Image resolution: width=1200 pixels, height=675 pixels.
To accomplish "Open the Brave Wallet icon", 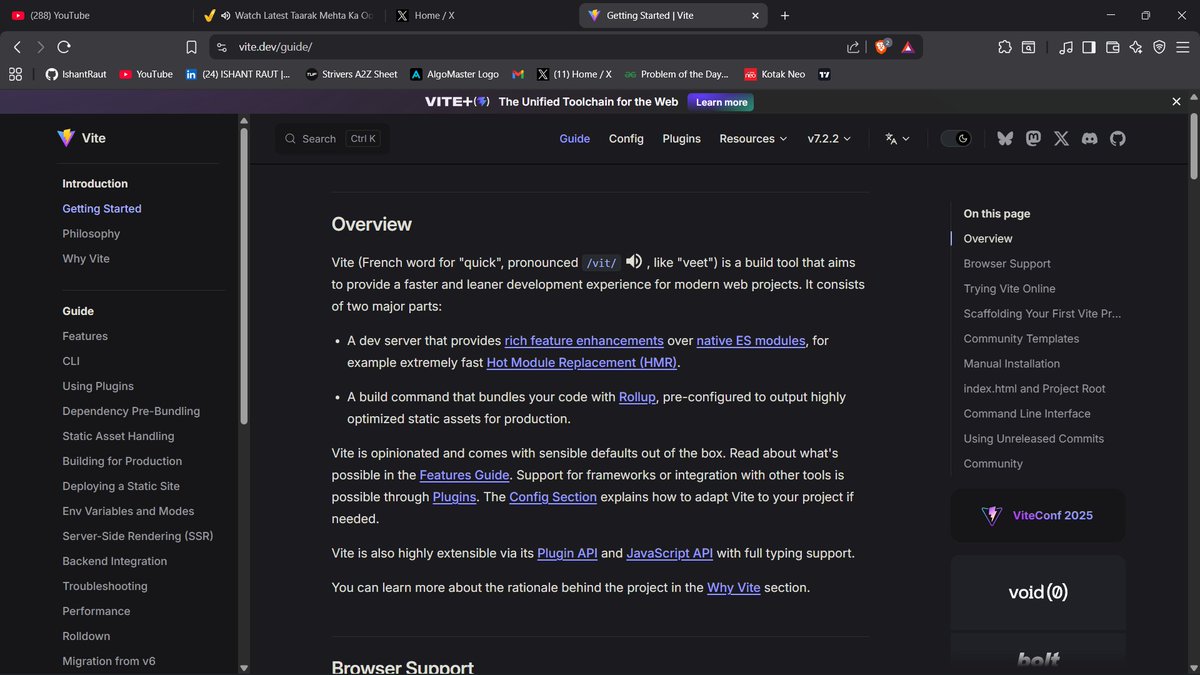I will click(x=1113, y=47).
